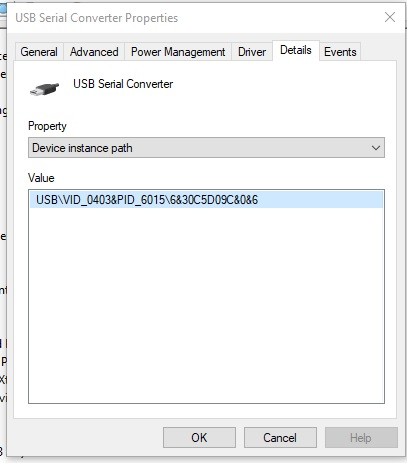Screen dimensions: 412x467
Task: Close the USB Serial Converter Properties dialog
Action: [x=390, y=17]
